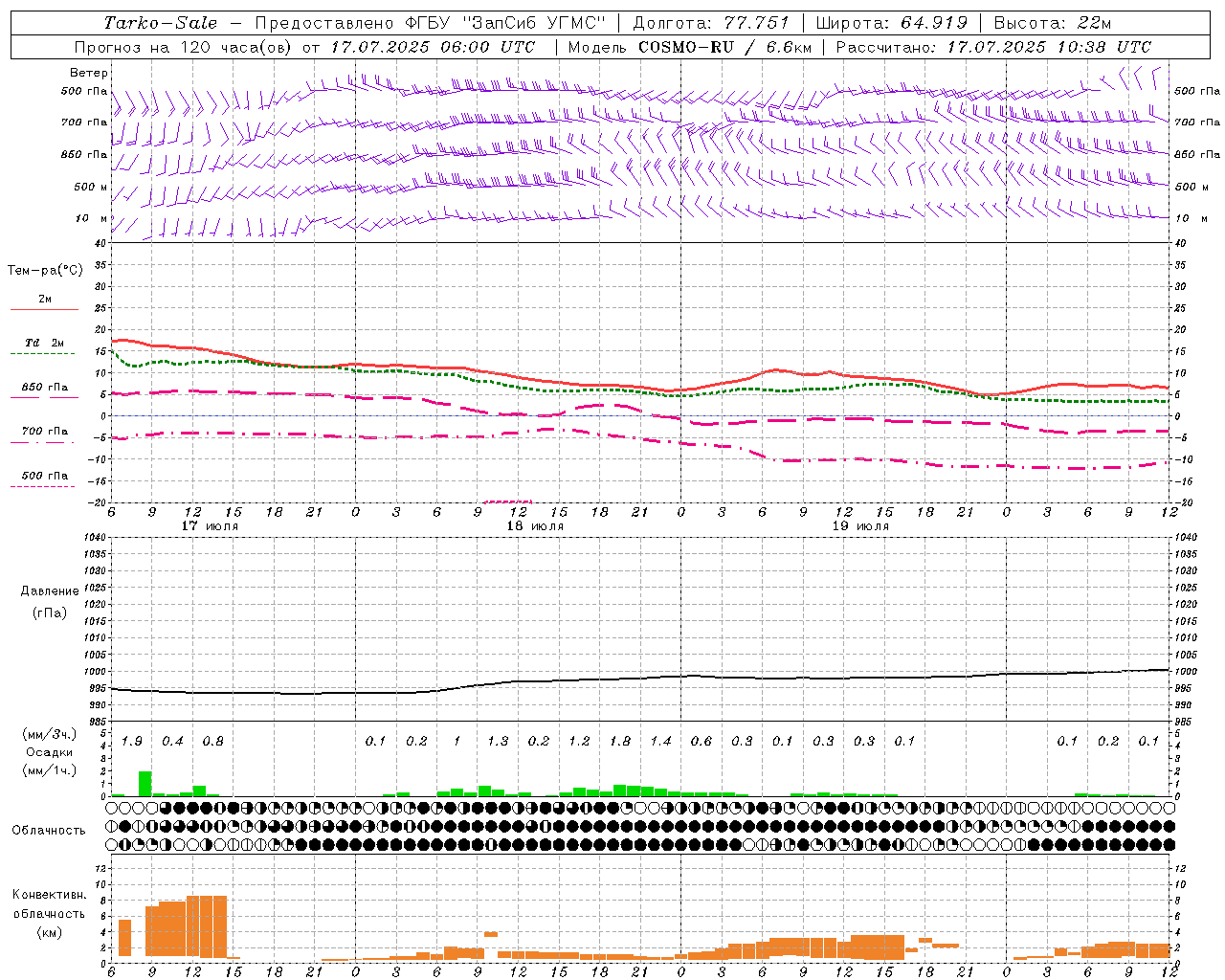This screenshot has height=980, width=1225.
Task: Click the precipitation value '1.4'
Action: coord(660,742)
